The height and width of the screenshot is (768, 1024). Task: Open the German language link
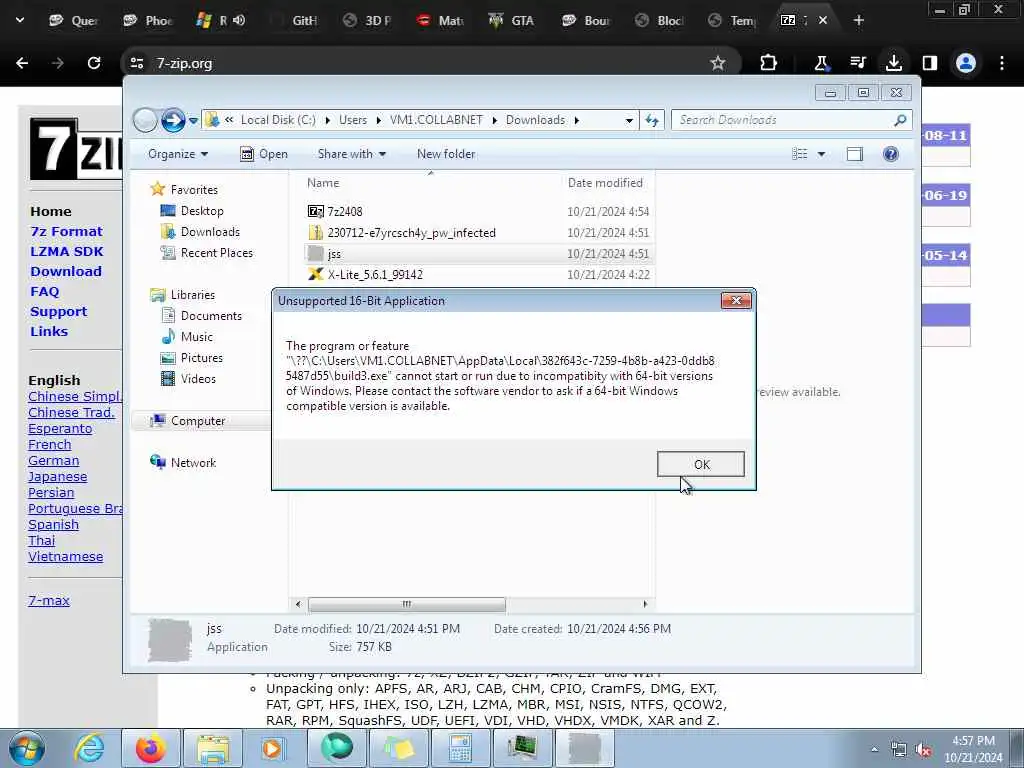tap(54, 460)
